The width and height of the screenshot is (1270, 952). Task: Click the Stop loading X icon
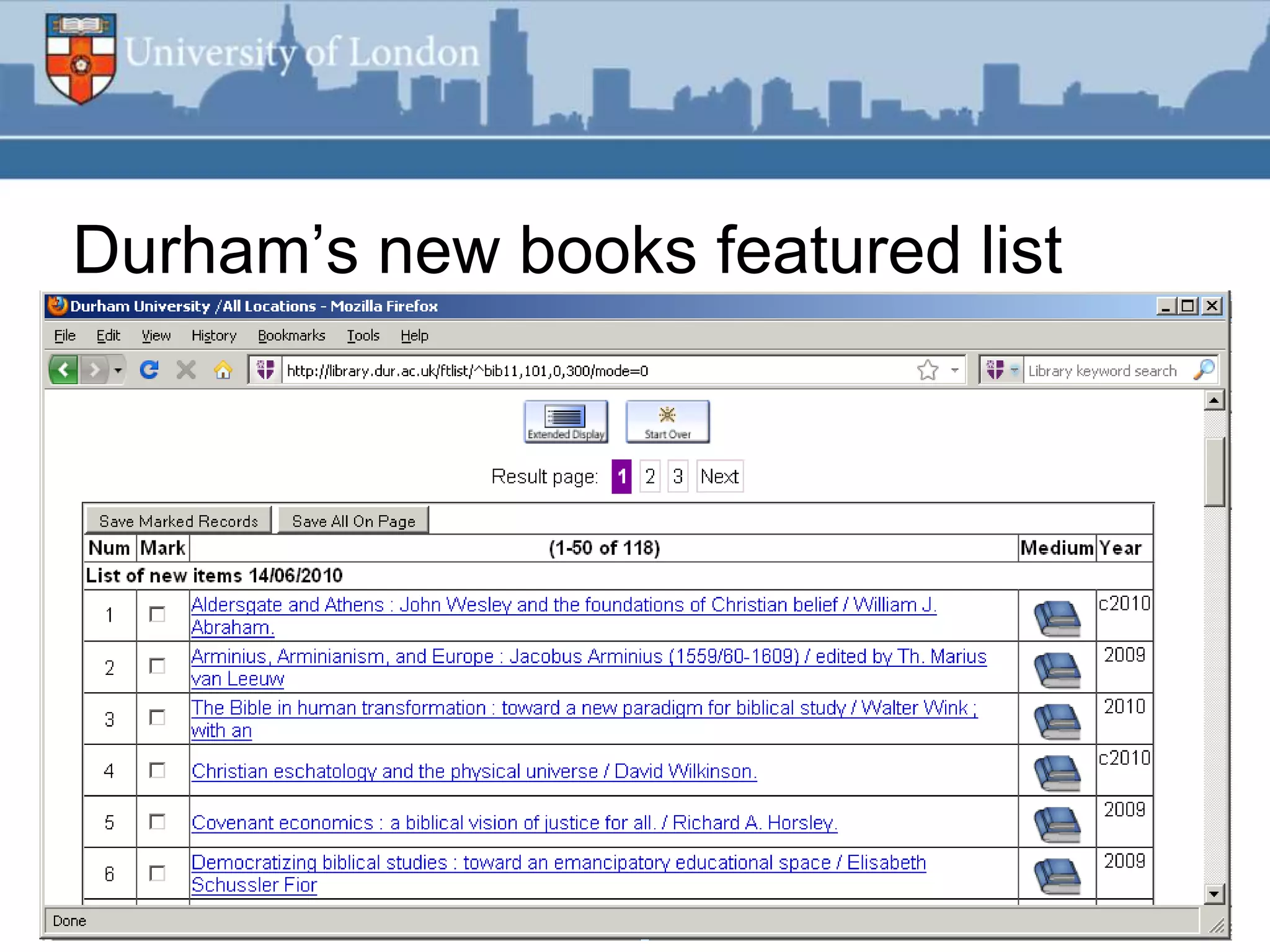point(186,370)
